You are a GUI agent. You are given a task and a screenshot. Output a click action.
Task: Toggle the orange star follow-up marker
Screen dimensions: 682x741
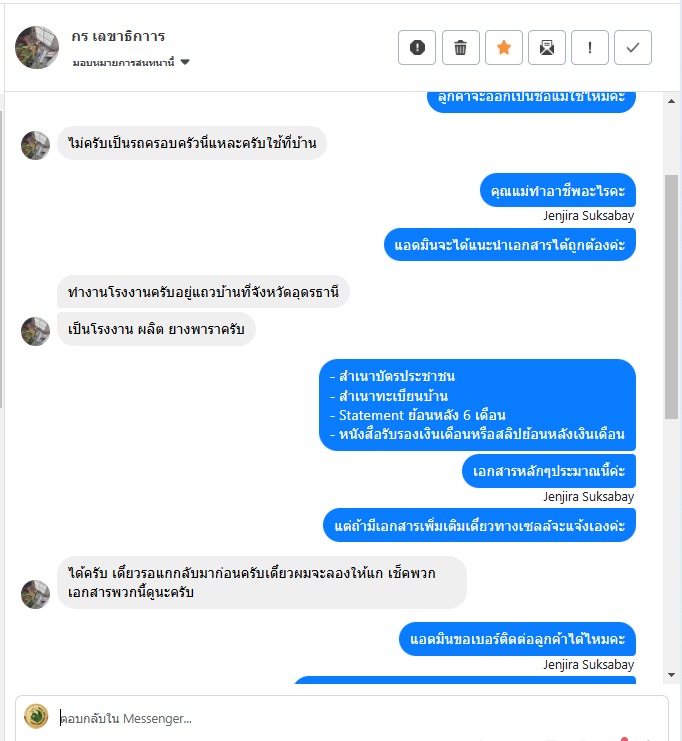[x=504, y=47]
